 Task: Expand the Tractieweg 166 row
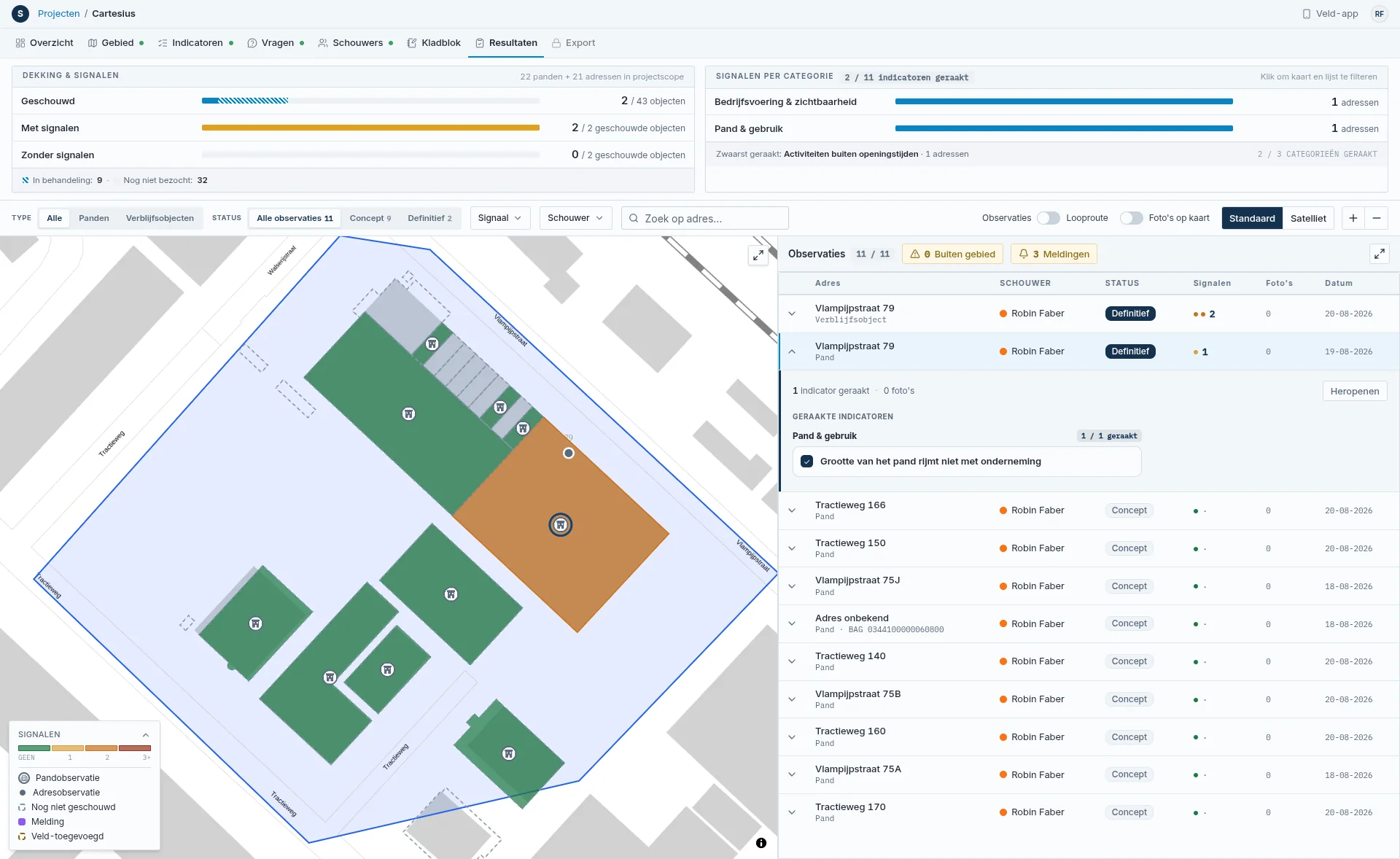(792, 510)
